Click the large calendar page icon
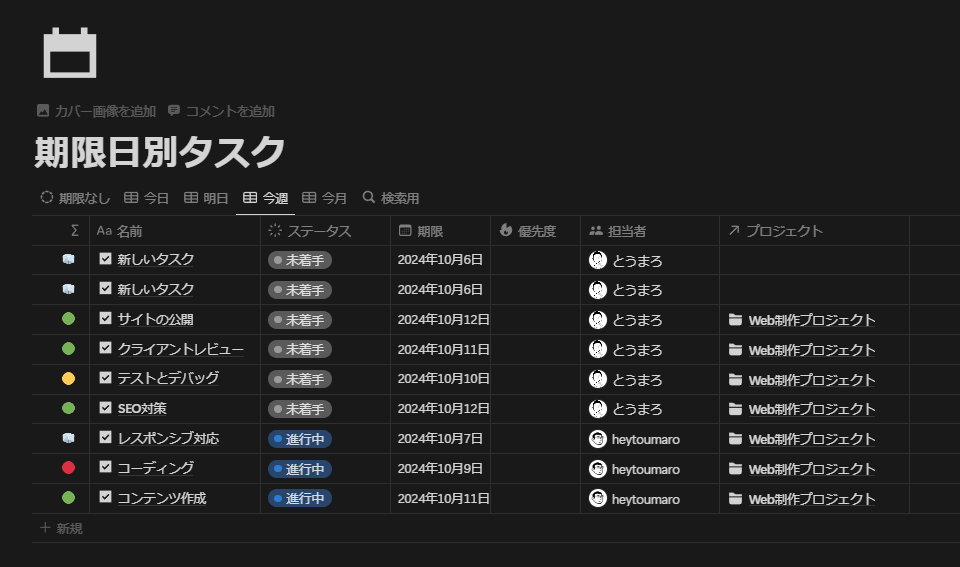The height and width of the screenshot is (567, 960). pyautogui.click(x=70, y=52)
